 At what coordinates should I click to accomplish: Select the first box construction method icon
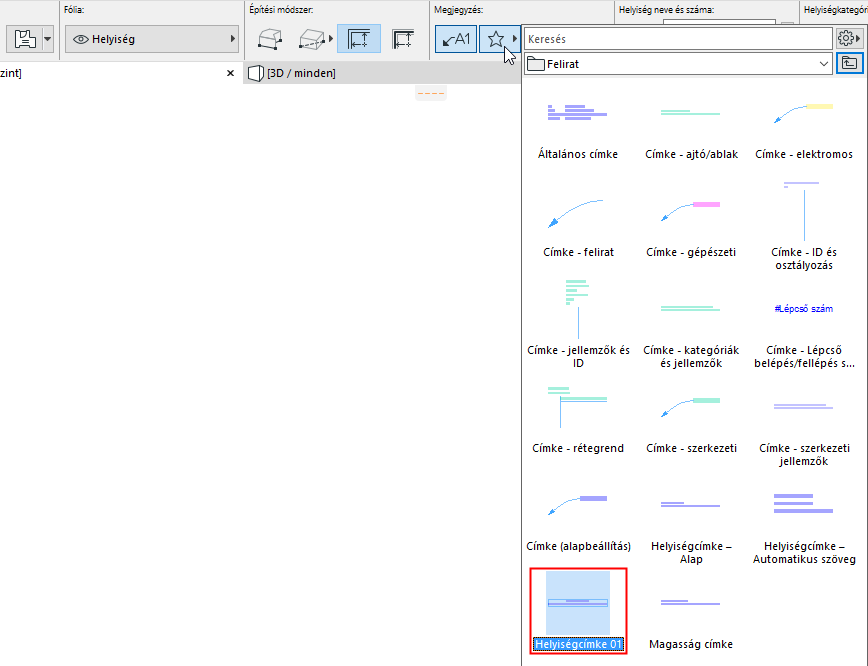tap(270, 39)
